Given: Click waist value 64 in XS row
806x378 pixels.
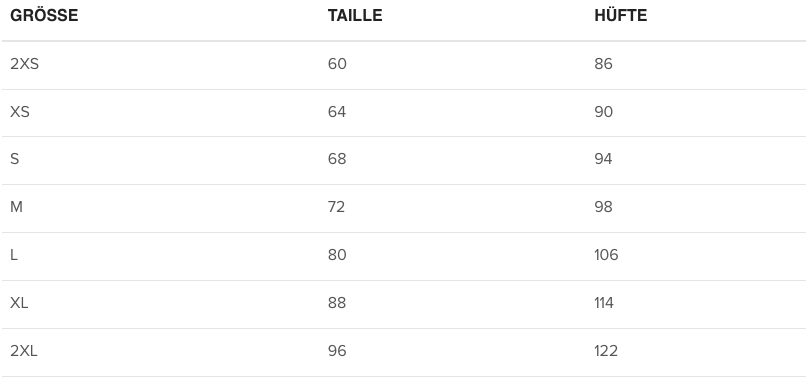Looking at the screenshot, I should point(337,112).
